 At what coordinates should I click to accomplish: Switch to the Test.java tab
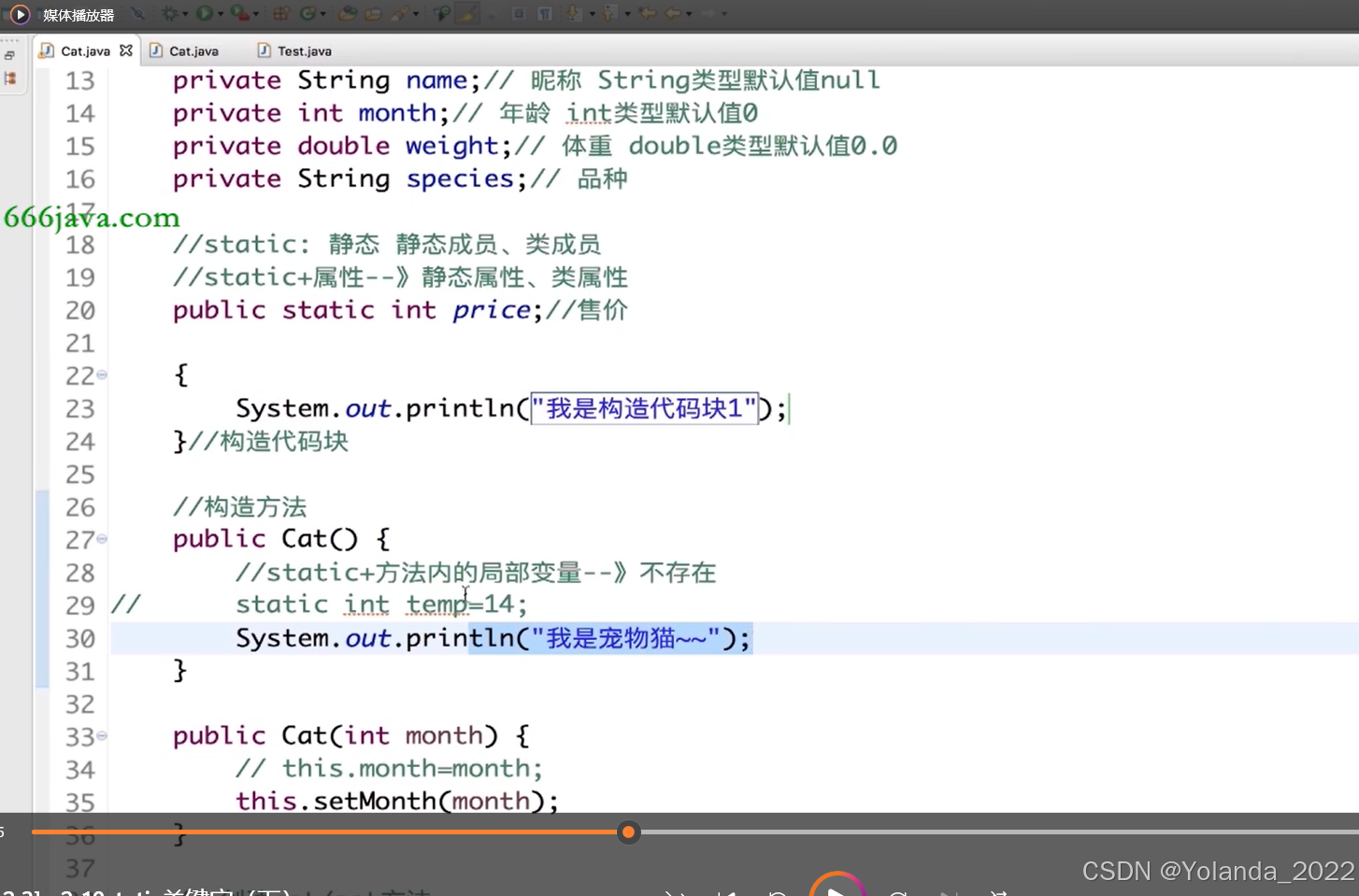[294, 50]
